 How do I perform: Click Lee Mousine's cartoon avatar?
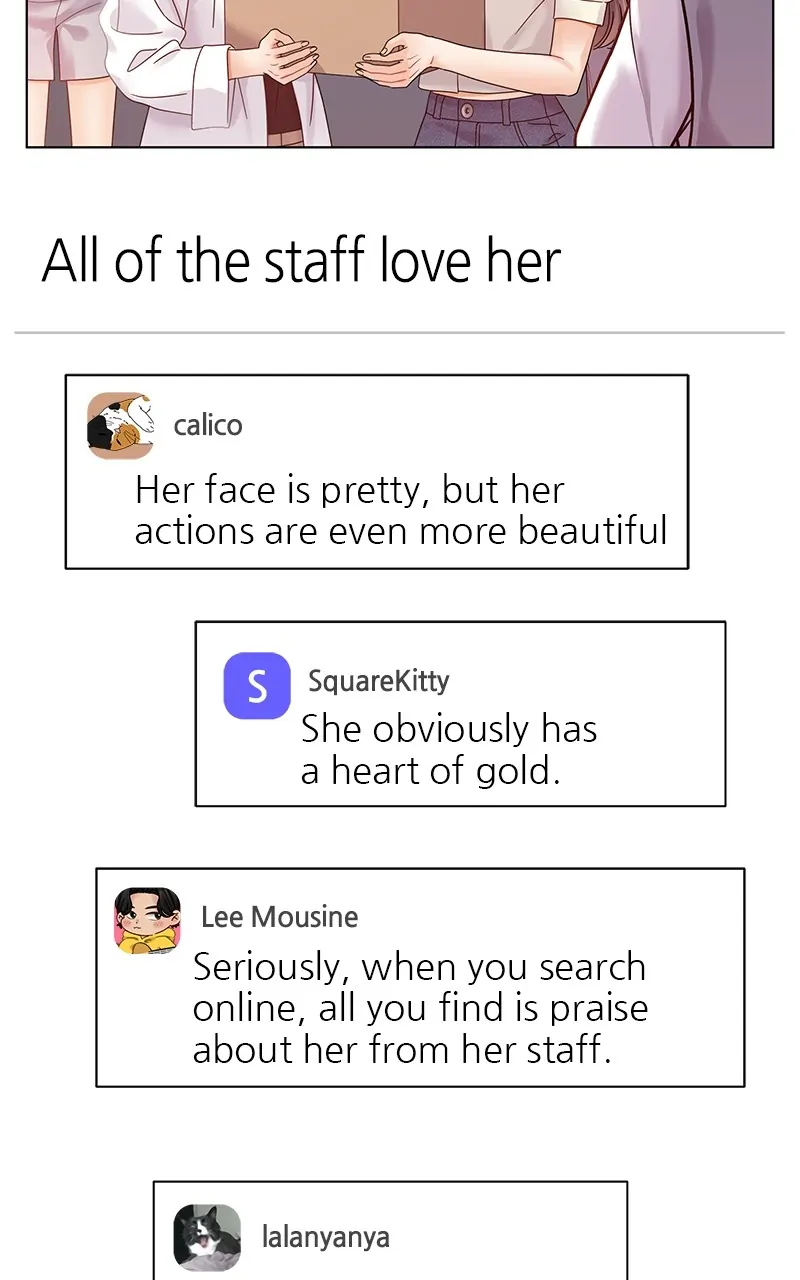click(x=147, y=920)
